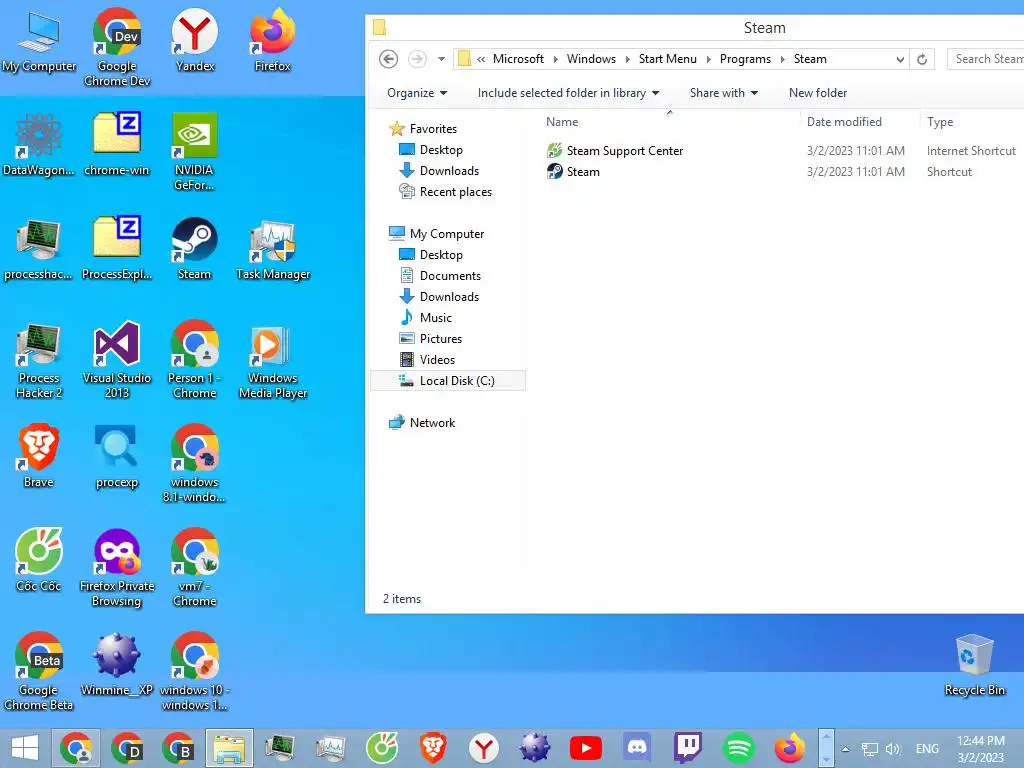1024x768 pixels.
Task: Refresh the Steam folder view
Action: [x=921, y=59]
